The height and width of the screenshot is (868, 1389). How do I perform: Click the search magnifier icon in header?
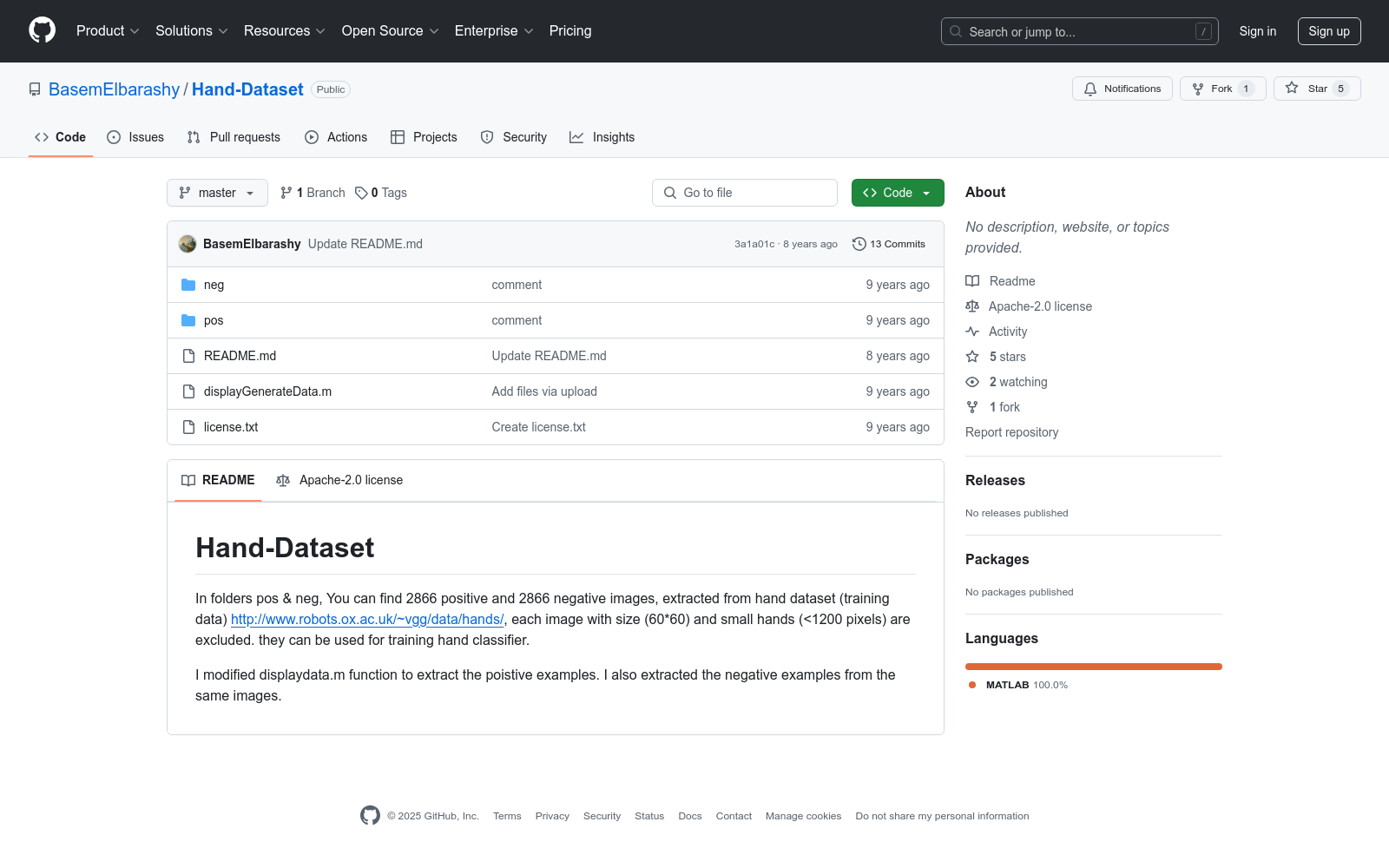click(956, 31)
